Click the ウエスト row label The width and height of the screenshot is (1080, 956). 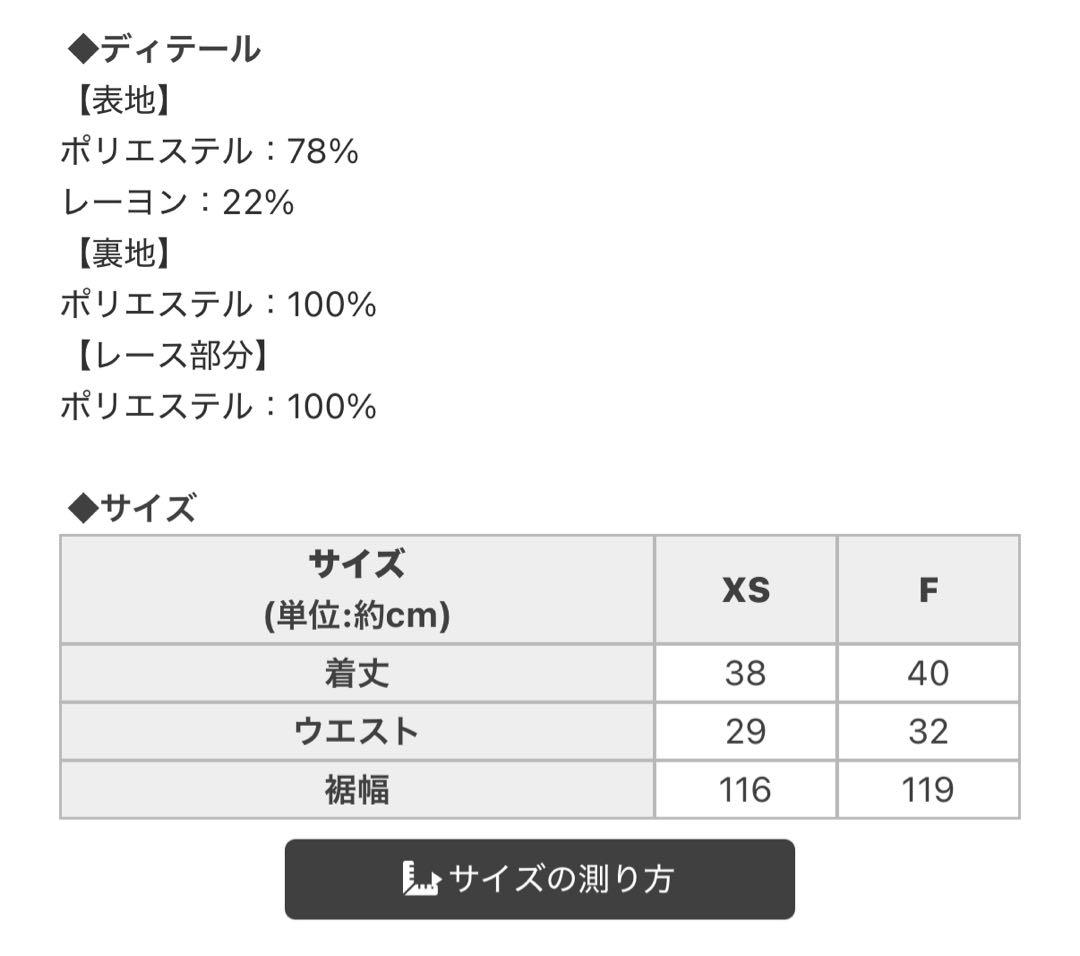(x=357, y=731)
